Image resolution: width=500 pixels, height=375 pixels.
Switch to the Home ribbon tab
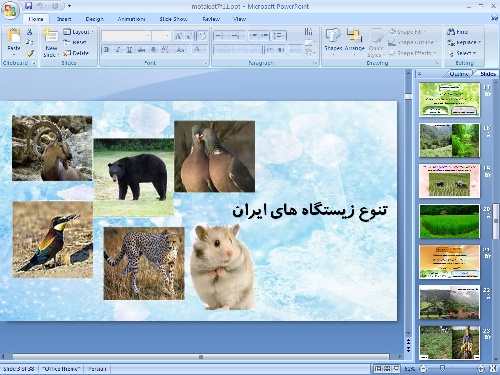point(36,19)
